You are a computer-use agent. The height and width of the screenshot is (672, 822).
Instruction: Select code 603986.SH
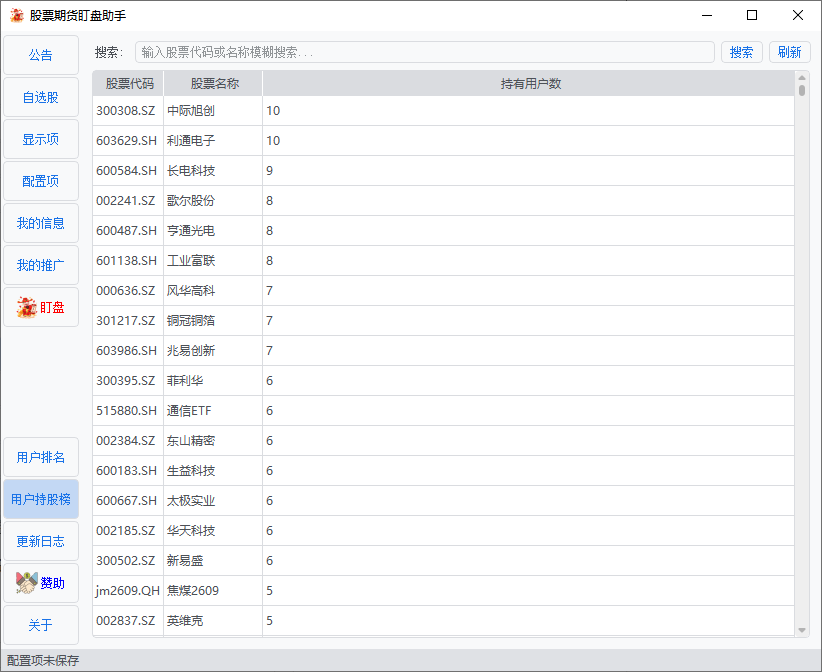[x=126, y=351]
